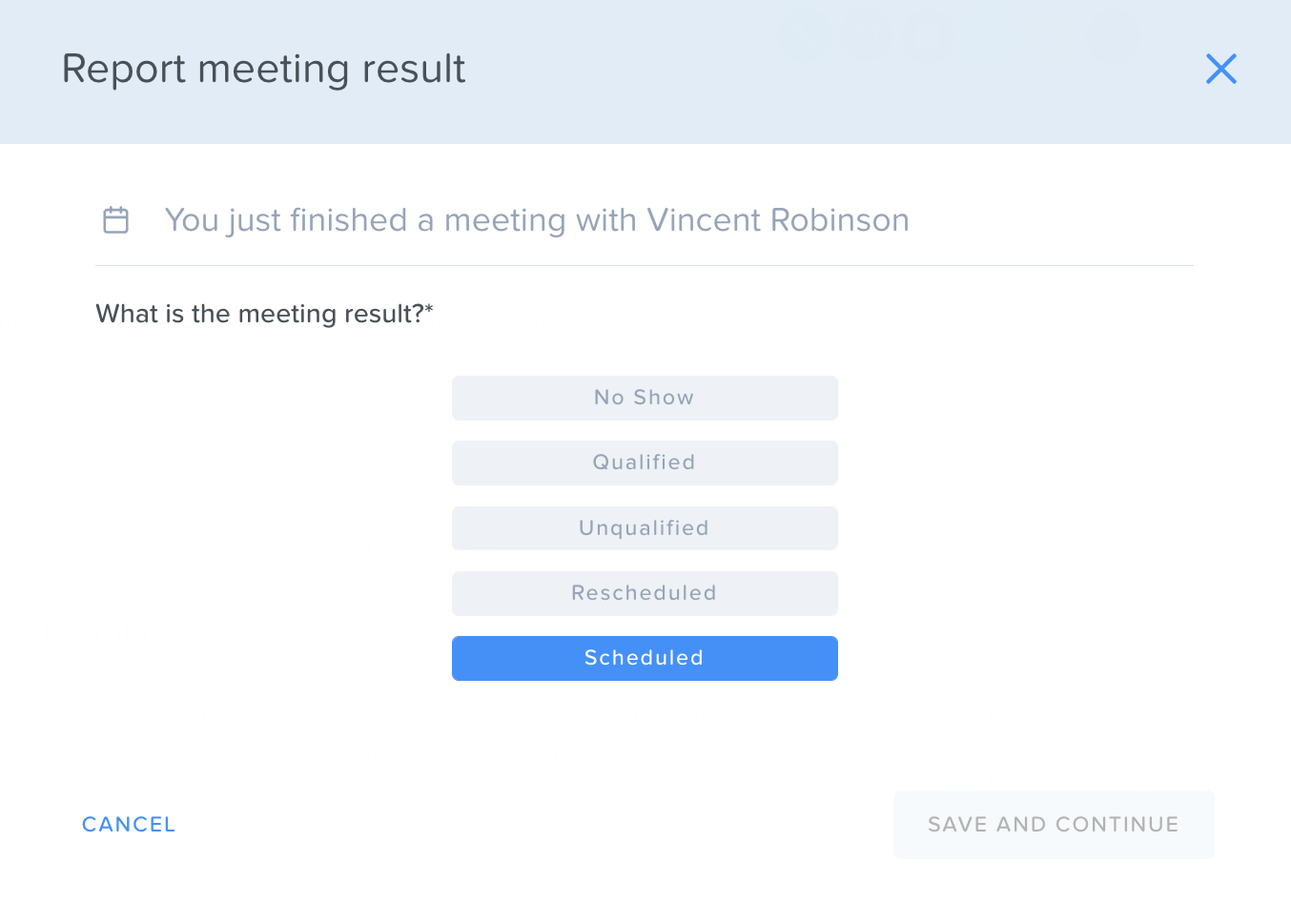
Task: Close the Report meeting result dialog
Action: tap(1220, 69)
